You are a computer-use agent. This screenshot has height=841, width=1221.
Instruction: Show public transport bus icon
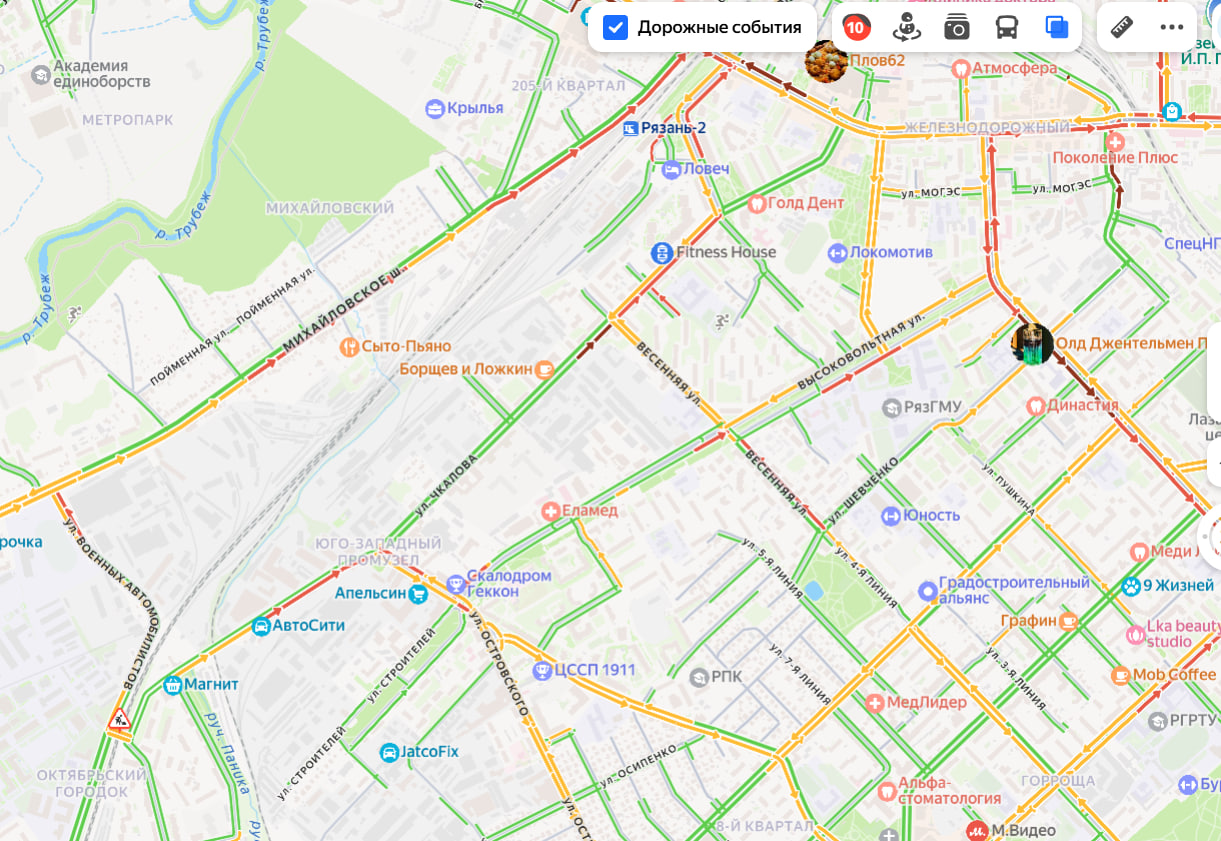tap(1007, 27)
